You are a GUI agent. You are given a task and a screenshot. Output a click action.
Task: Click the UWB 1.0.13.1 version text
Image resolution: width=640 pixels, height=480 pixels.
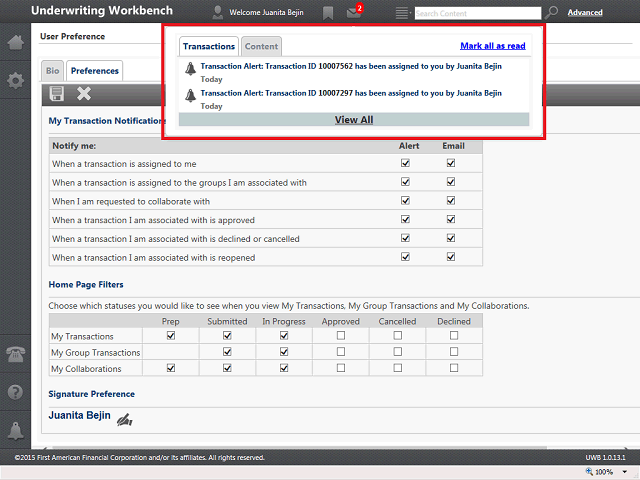(x=605, y=458)
